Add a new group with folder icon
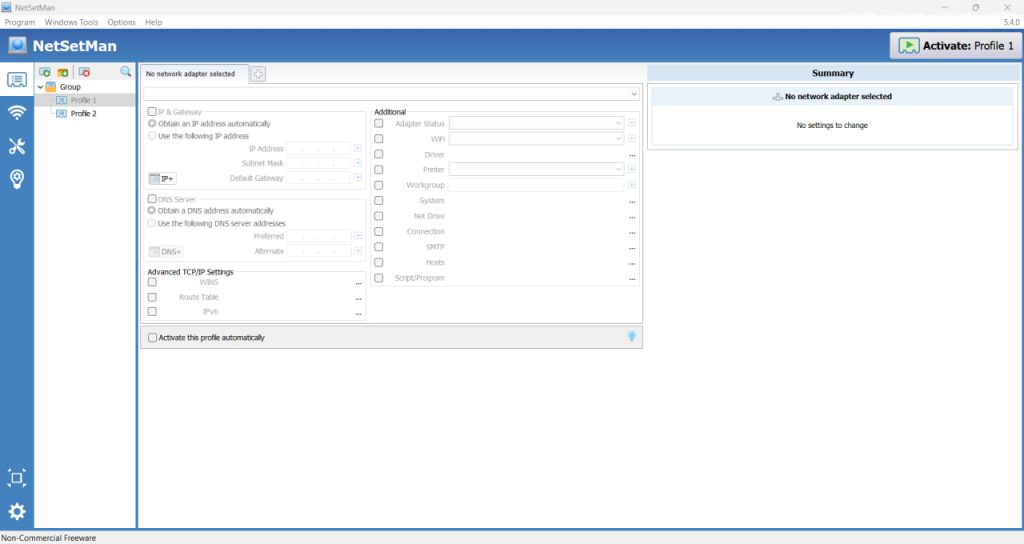1024x544 pixels. click(x=63, y=72)
